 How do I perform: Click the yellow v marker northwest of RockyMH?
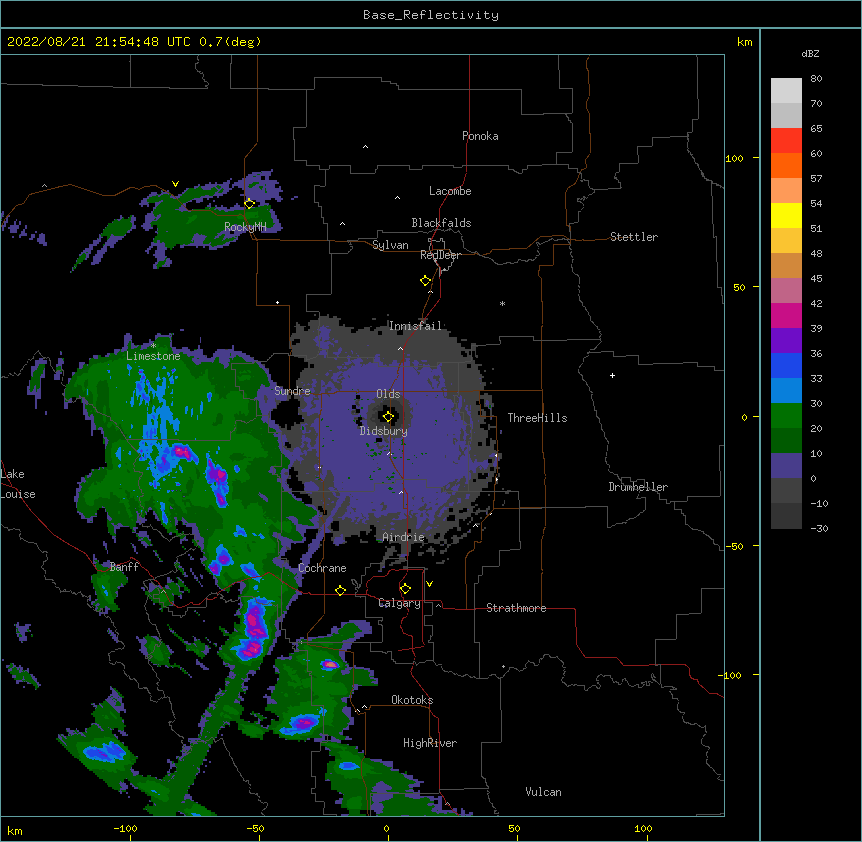175,184
